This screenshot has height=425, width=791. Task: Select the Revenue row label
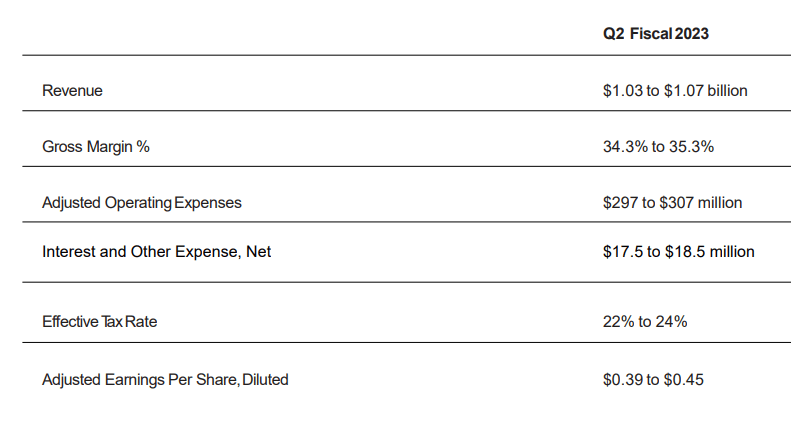[x=72, y=90]
